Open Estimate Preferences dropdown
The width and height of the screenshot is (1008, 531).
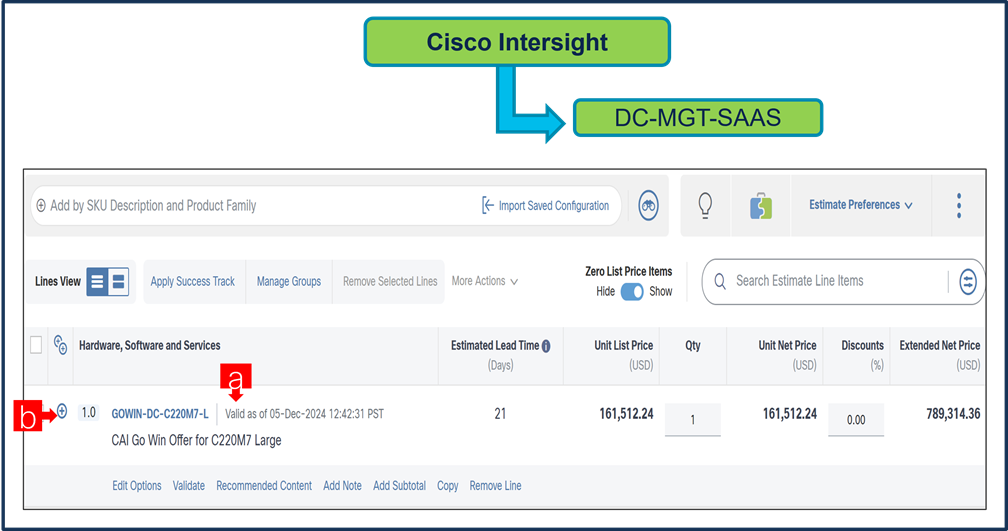point(860,205)
